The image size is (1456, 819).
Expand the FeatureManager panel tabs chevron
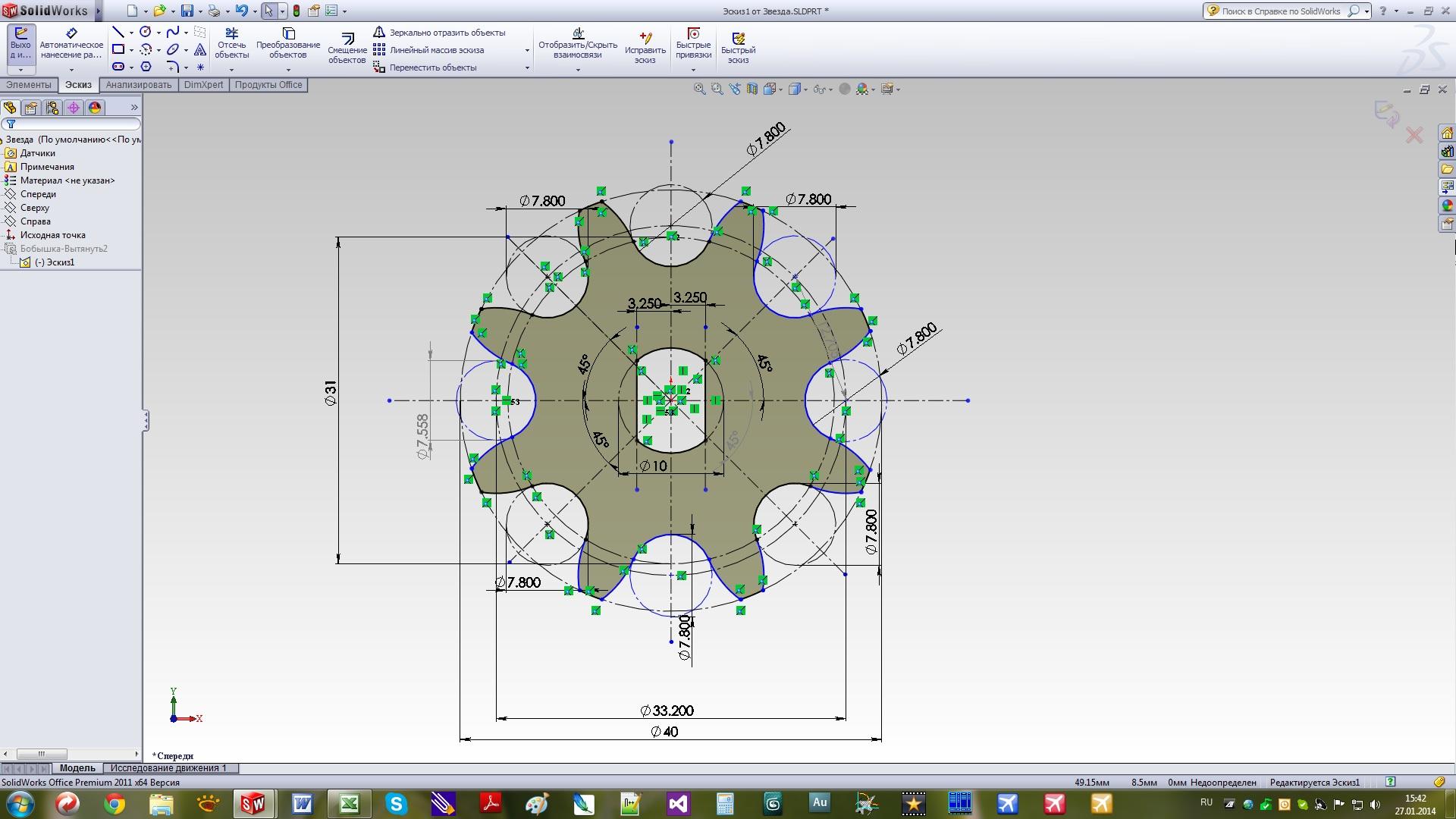click(134, 108)
